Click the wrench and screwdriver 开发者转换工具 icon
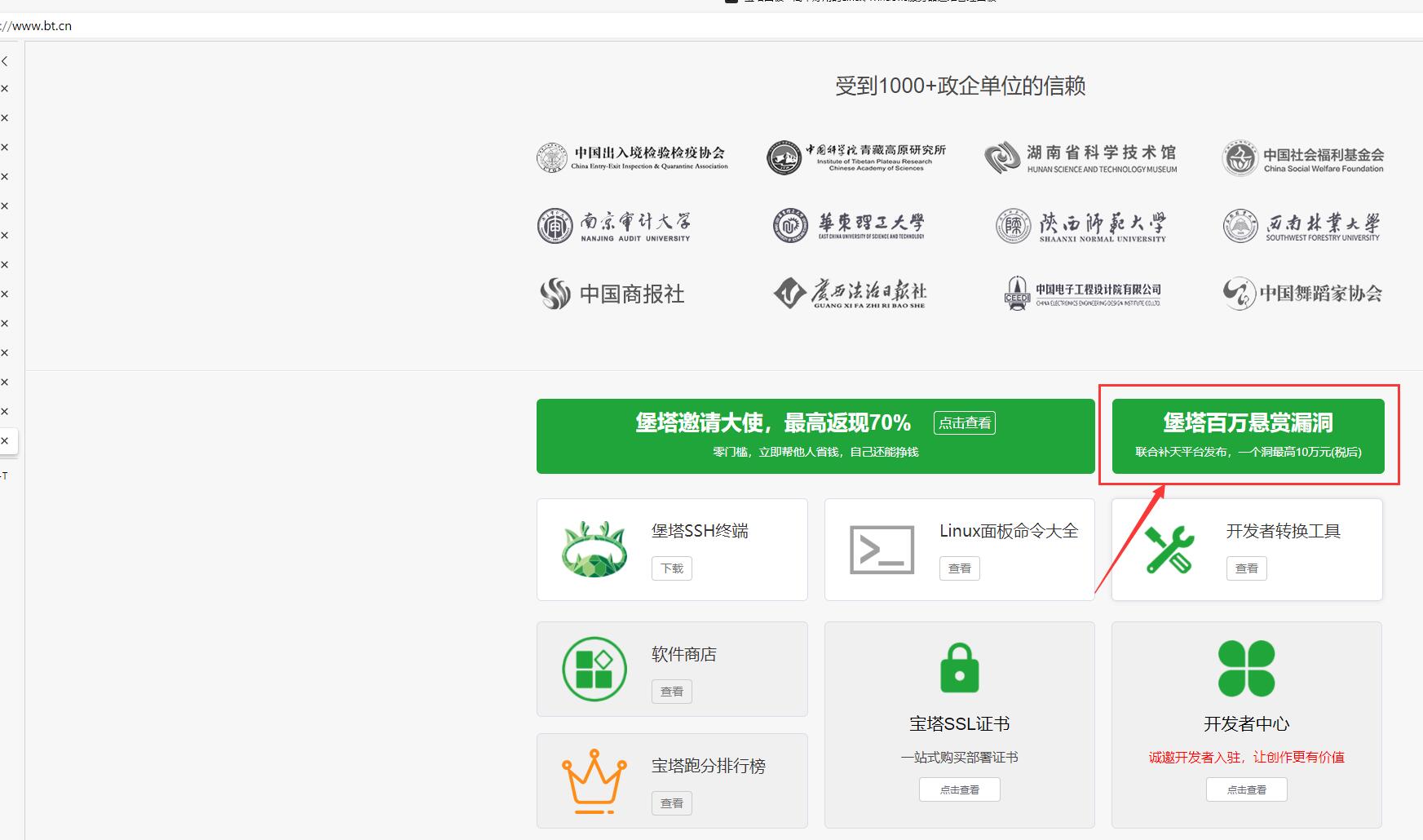Screen dimensions: 1423x840 [x=1169, y=549]
